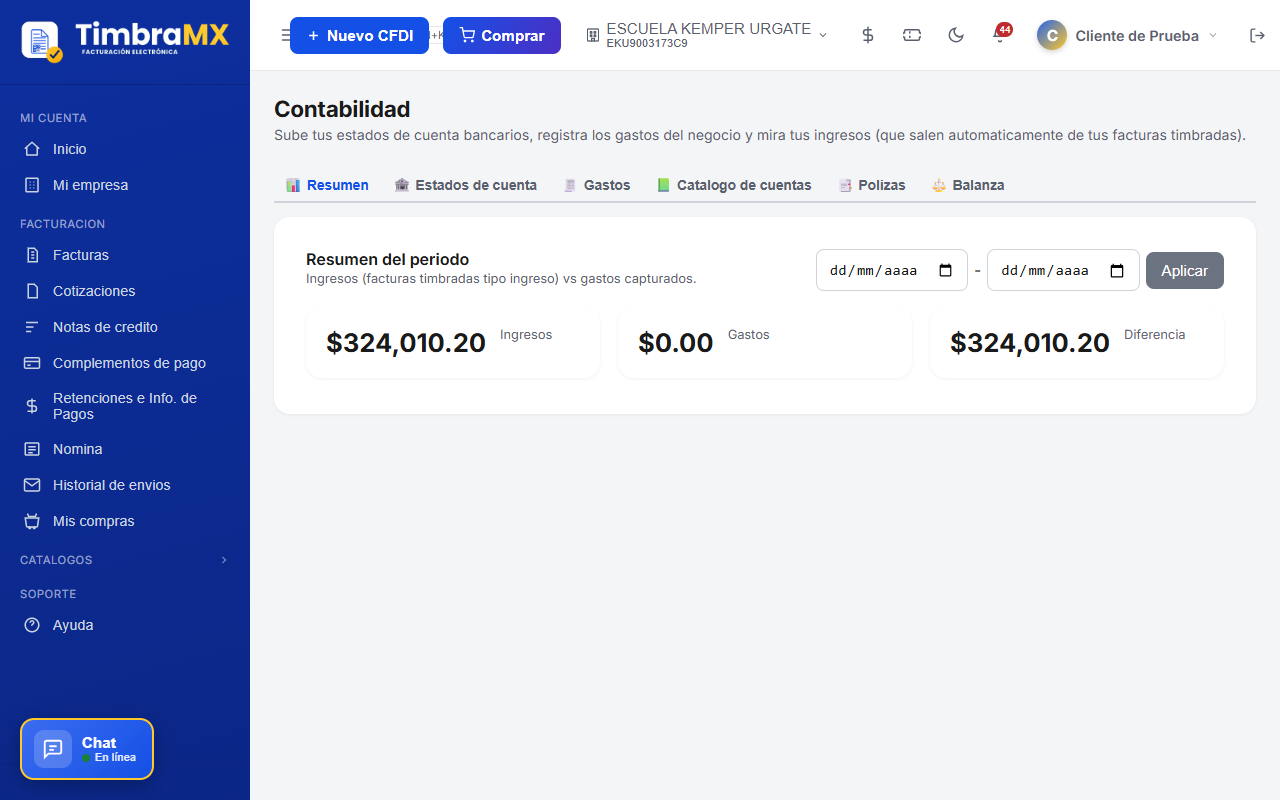Apply the date range with Aplicar
The width and height of the screenshot is (1280, 800).
point(1185,270)
